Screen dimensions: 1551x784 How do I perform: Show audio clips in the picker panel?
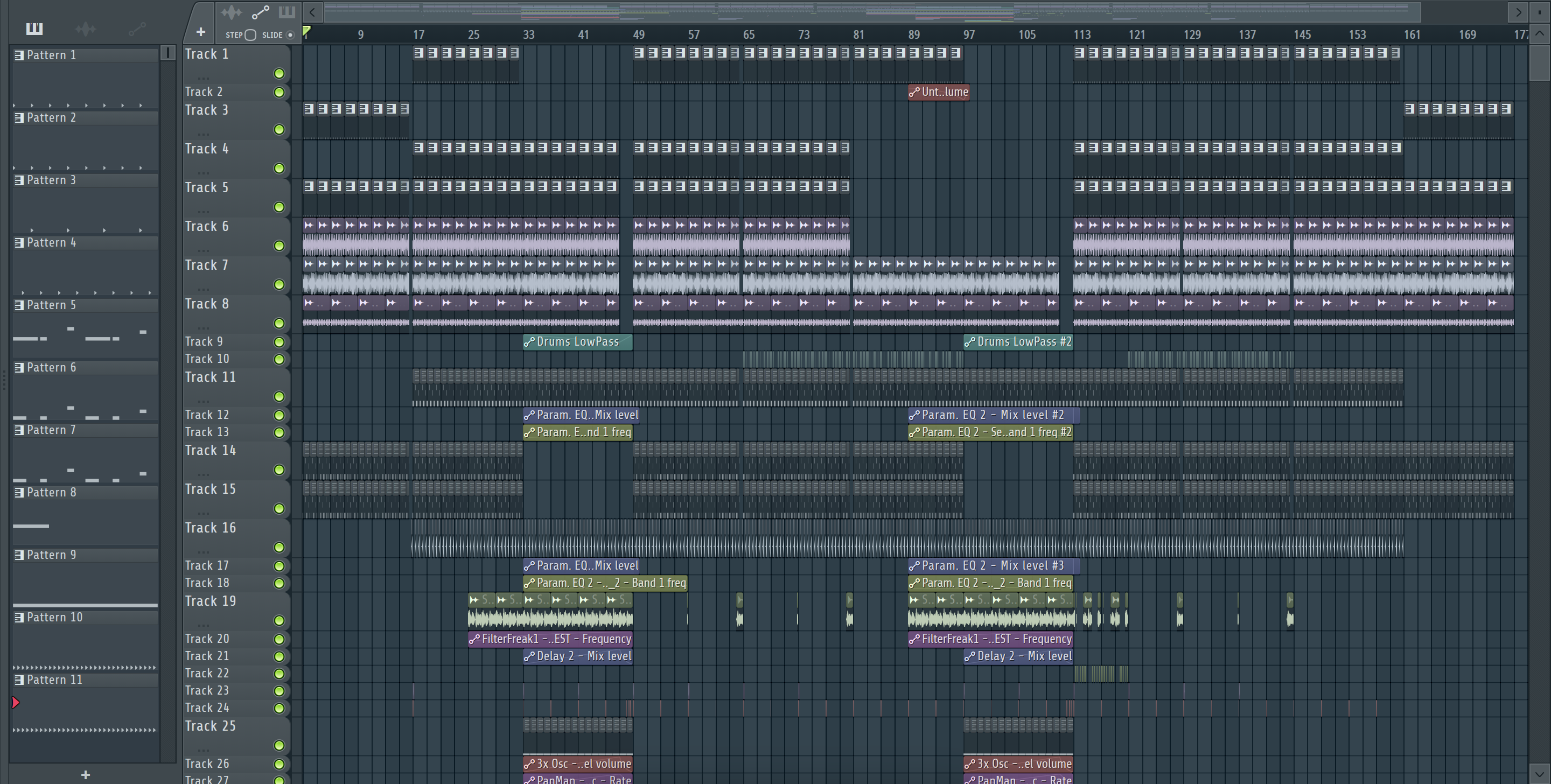(x=86, y=29)
